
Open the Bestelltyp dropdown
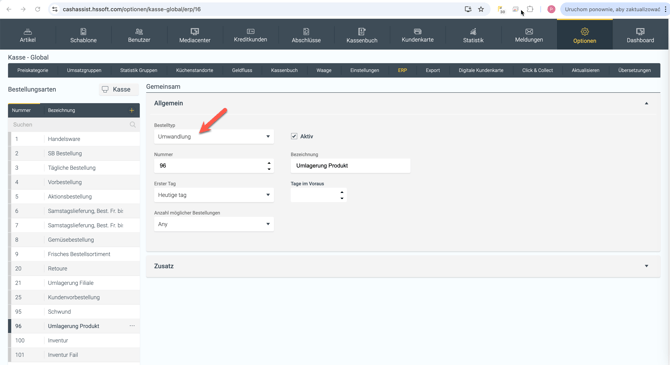(214, 136)
